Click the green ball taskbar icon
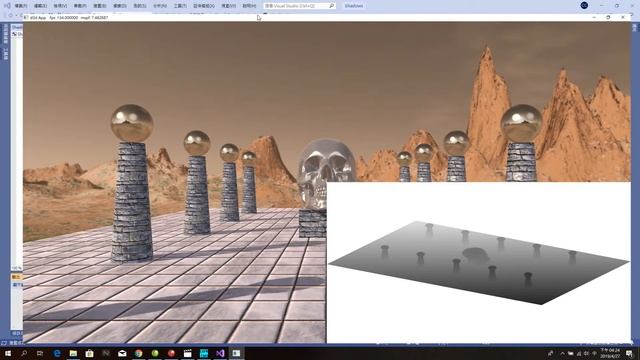Image resolution: width=640 pixels, height=360 pixels. pos(155,353)
